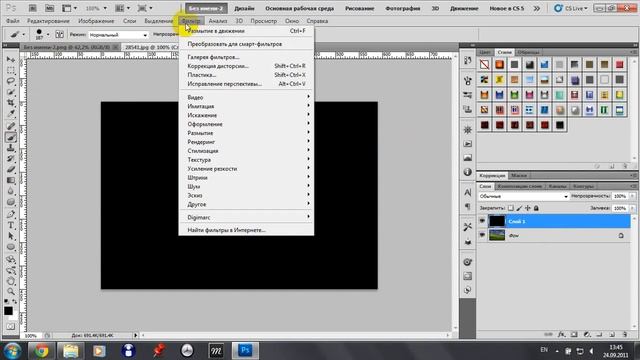Add a layer style via fx icon
The image size is (640, 360).
coord(562,335)
